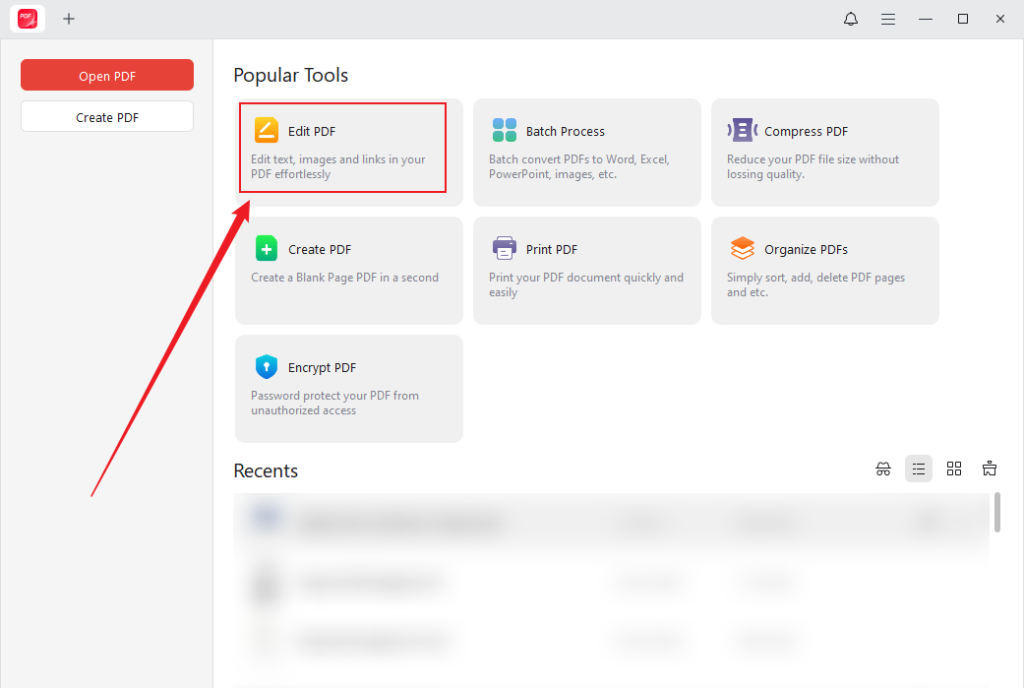Screen dimensions: 1024x688
Task: Enable private mode in Recents
Action: coord(883,468)
